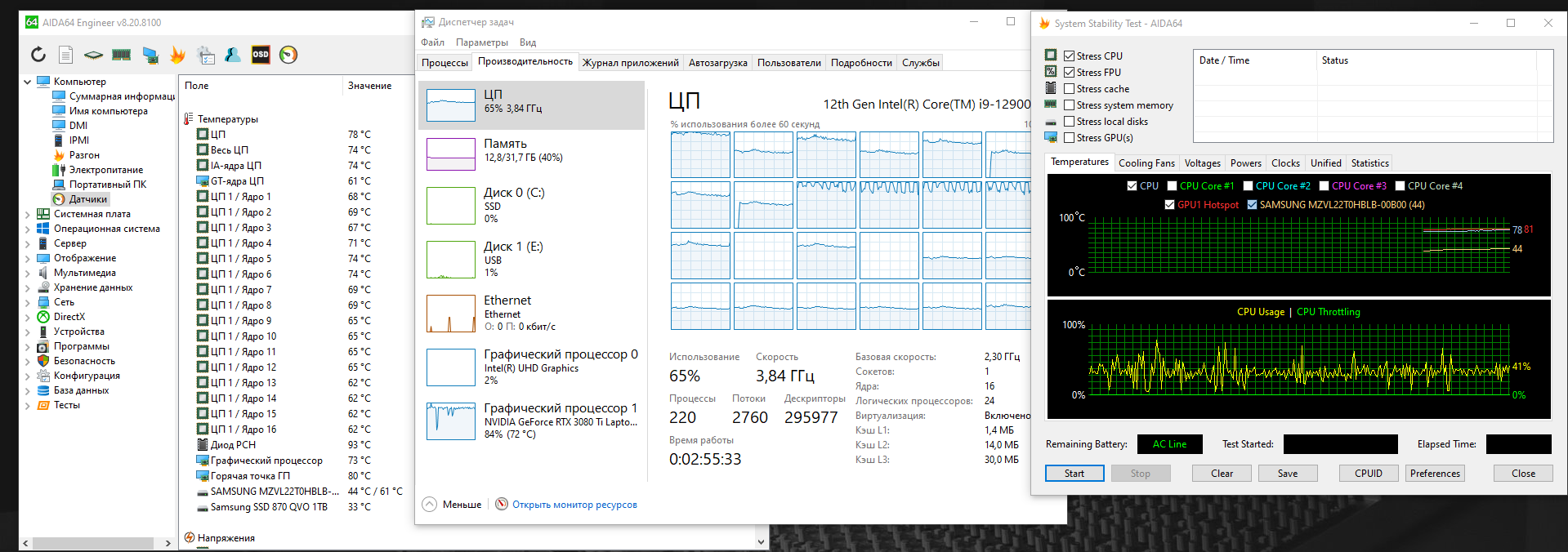Open Открыть монитор ресурсов link
Screen dimensions: 1568x552
coord(574,505)
